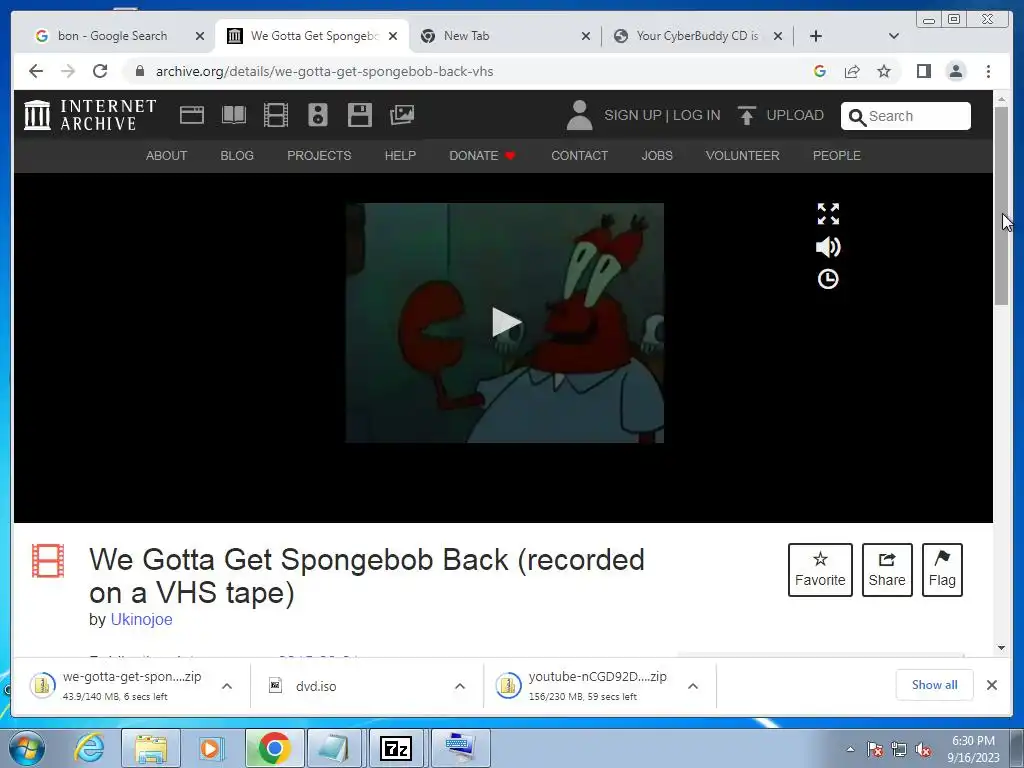Open the PEOPLE menu item
1024x768 pixels.
pyautogui.click(x=837, y=155)
